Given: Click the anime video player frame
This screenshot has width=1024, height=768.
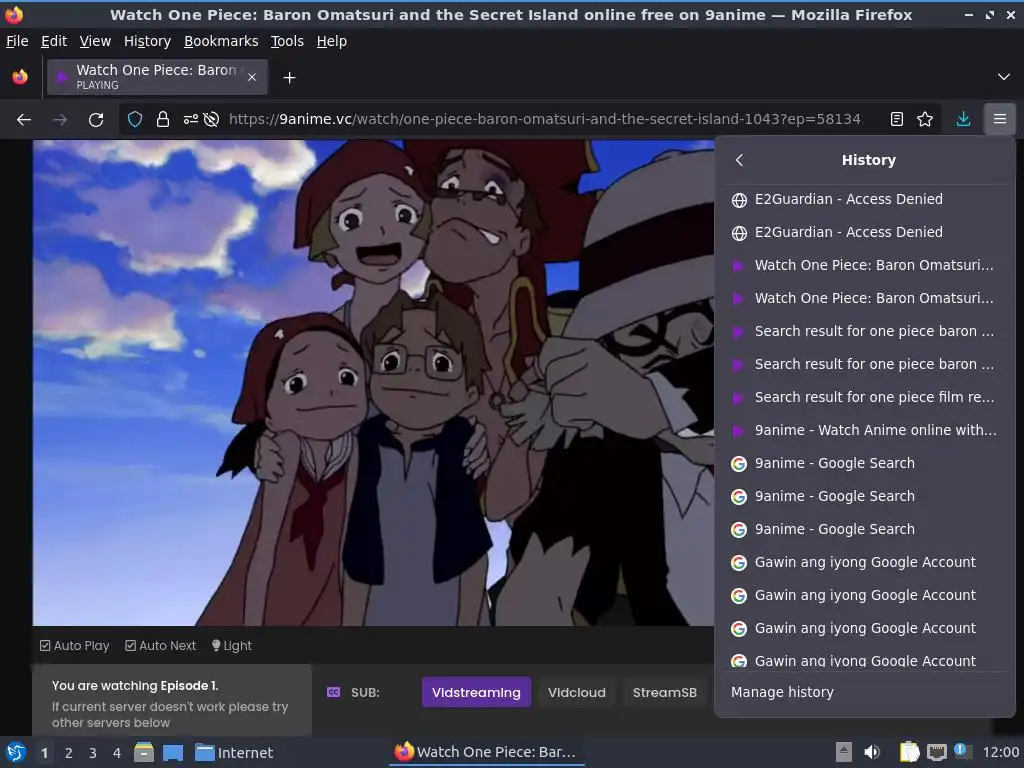Looking at the screenshot, I should [x=374, y=383].
